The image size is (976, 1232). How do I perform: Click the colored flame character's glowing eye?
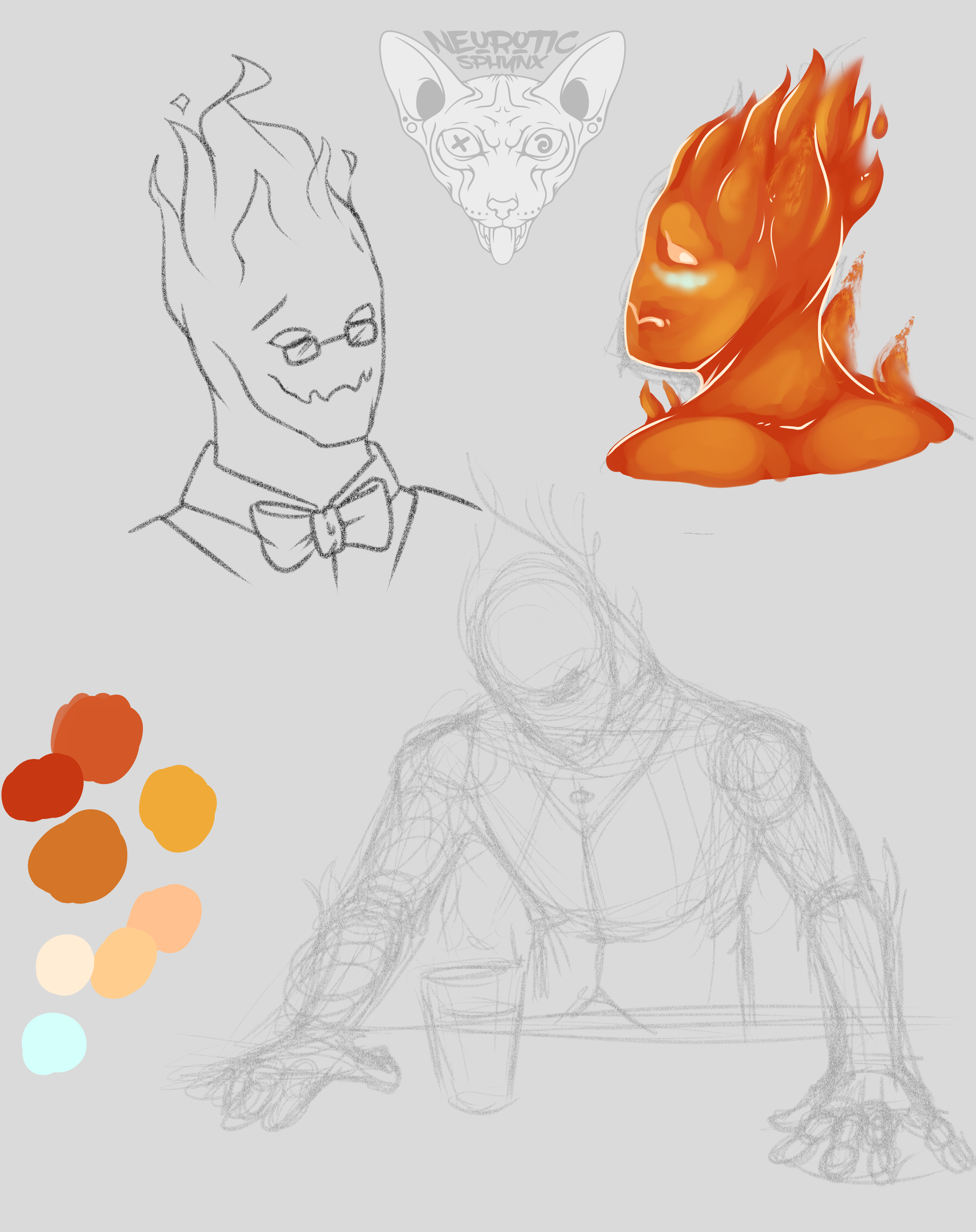click(682, 257)
